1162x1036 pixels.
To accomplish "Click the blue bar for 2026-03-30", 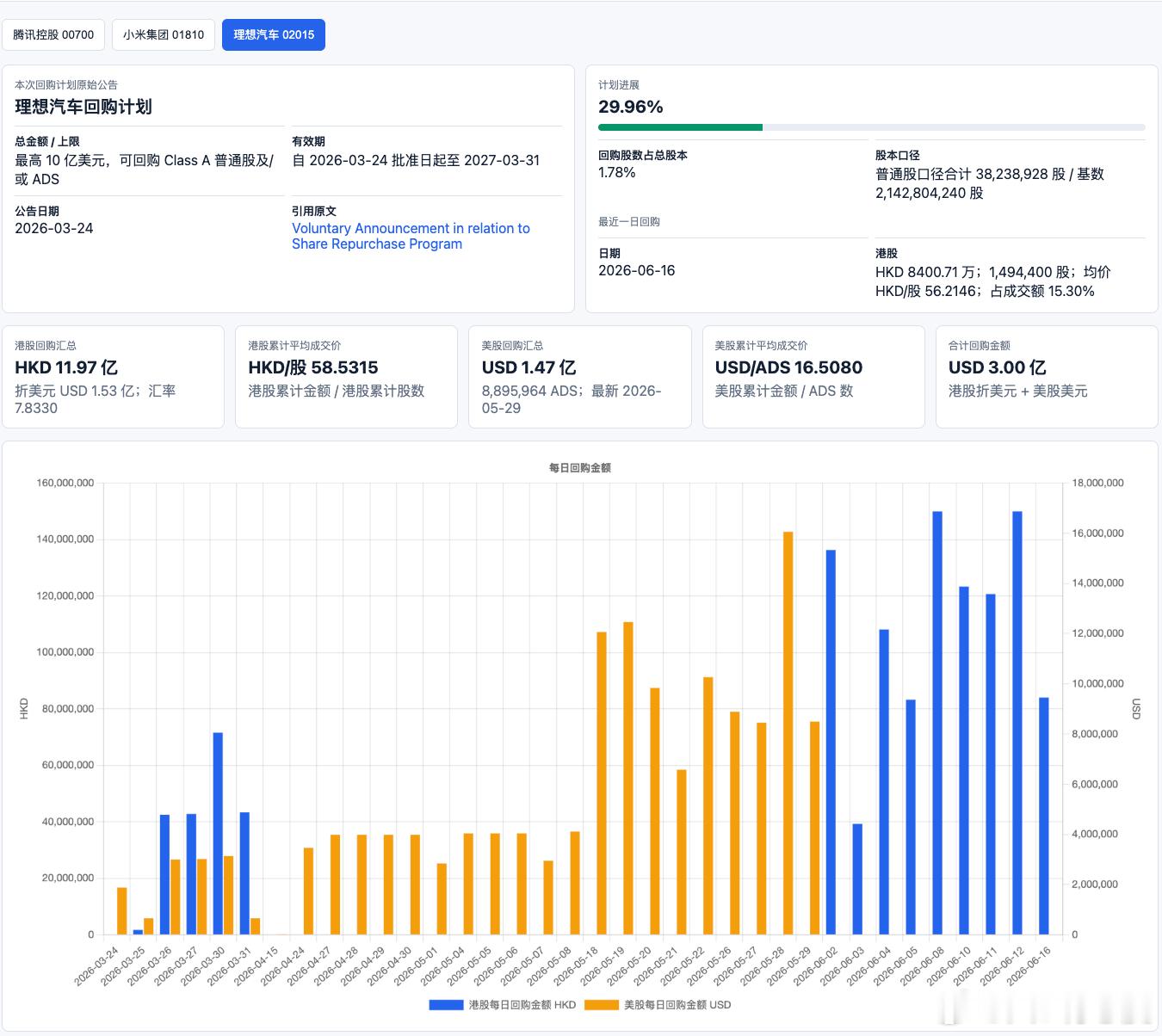I will (x=218, y=834).
